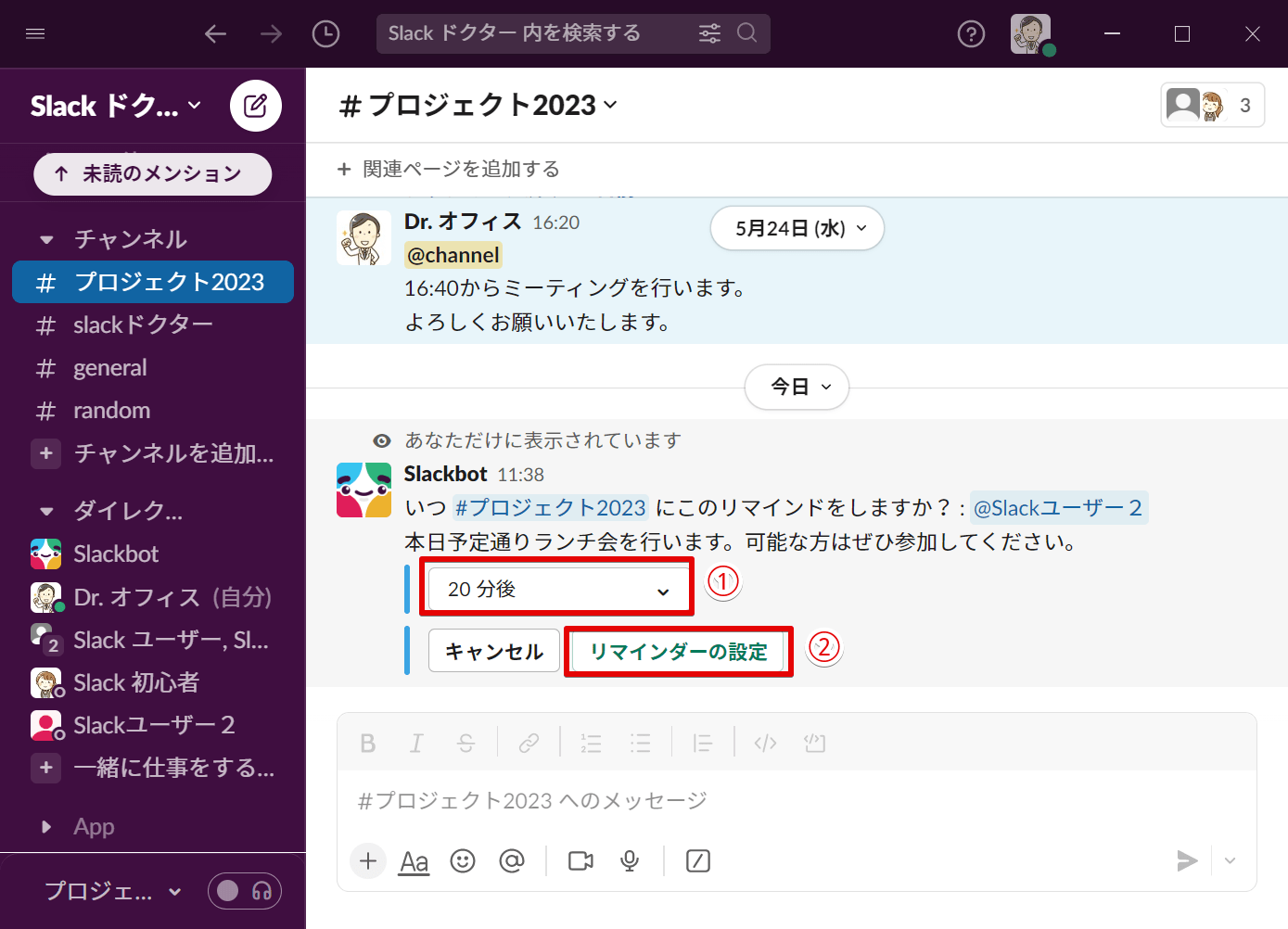Open history clock icon
The width and height of the screenshot is (1288, 929).
pos(325,34)
